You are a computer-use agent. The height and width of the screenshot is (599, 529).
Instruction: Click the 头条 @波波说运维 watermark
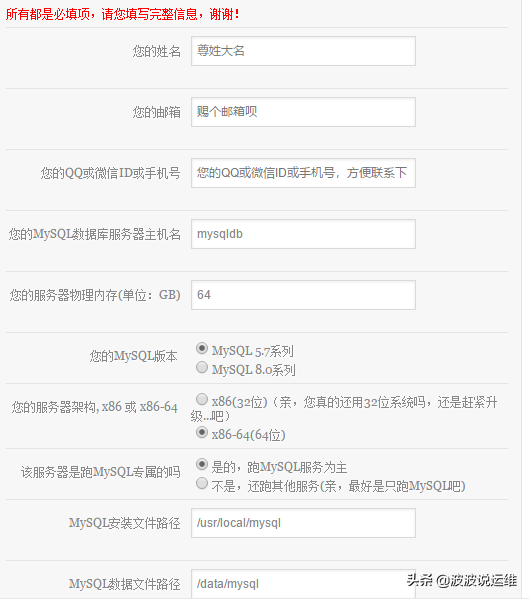[461, 580]
